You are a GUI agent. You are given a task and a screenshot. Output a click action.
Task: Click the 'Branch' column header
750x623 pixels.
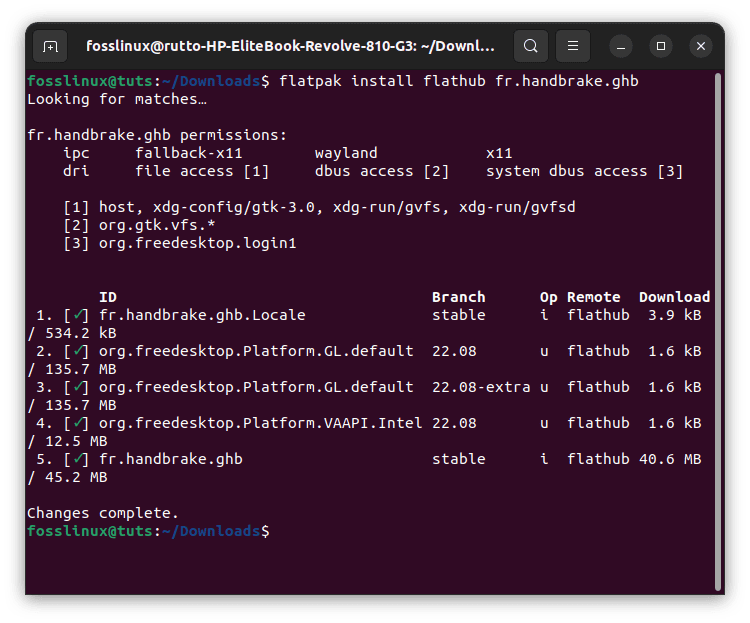[459, 298]
